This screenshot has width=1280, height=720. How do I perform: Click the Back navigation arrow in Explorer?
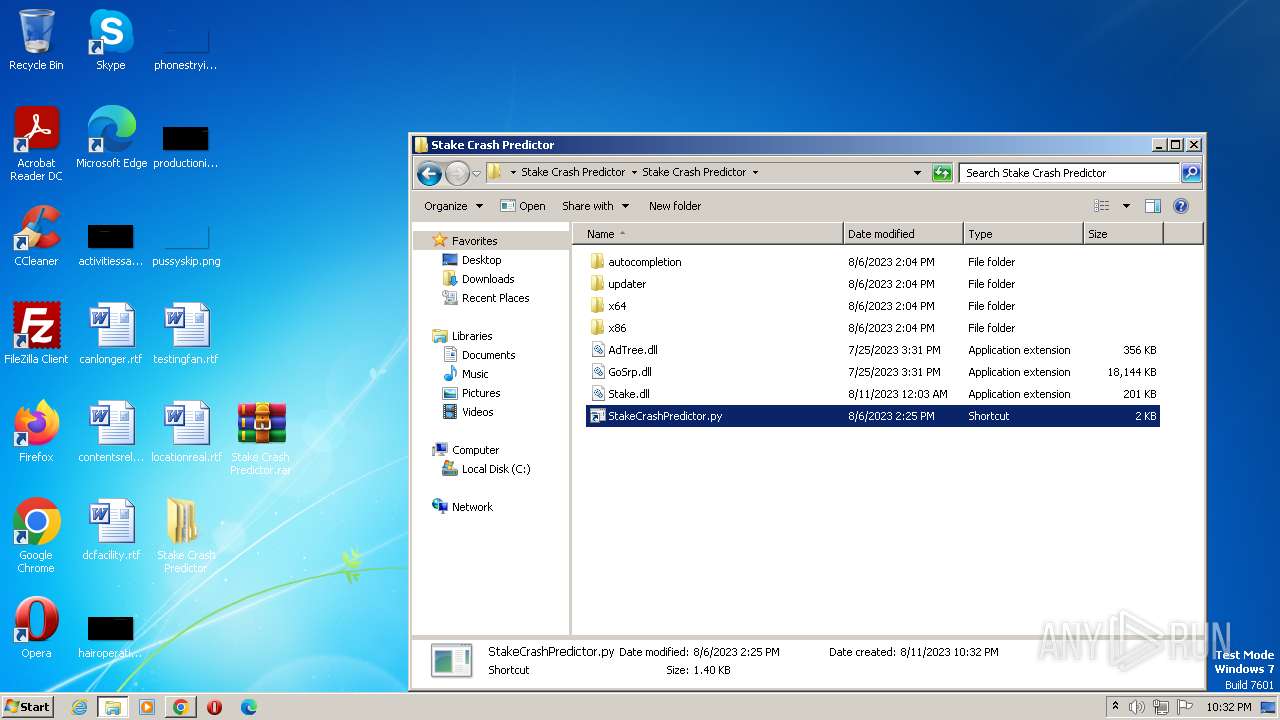click(430, 173)
